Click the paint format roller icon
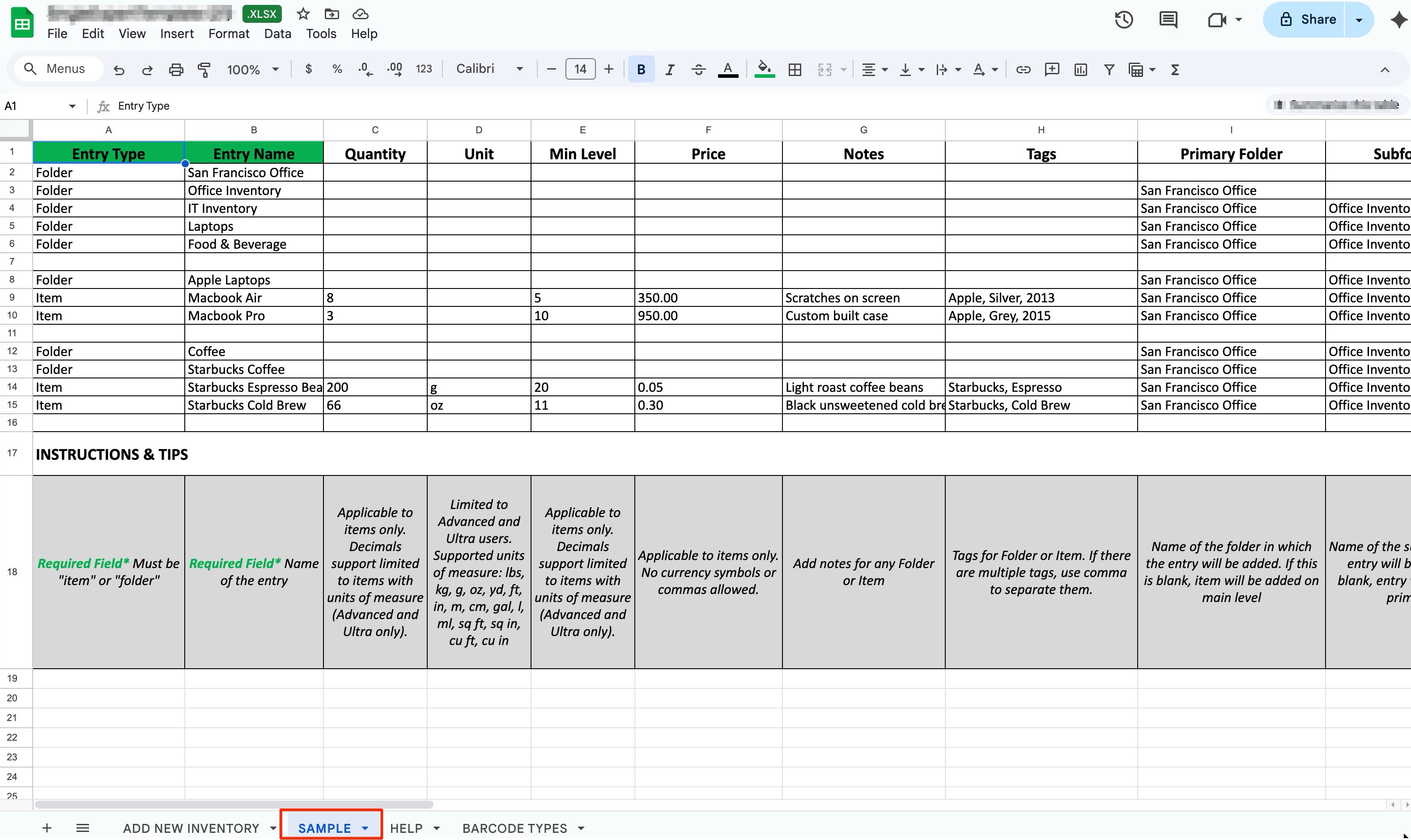The width and height of the screenshot is (1411, 840). coord(204,70)
